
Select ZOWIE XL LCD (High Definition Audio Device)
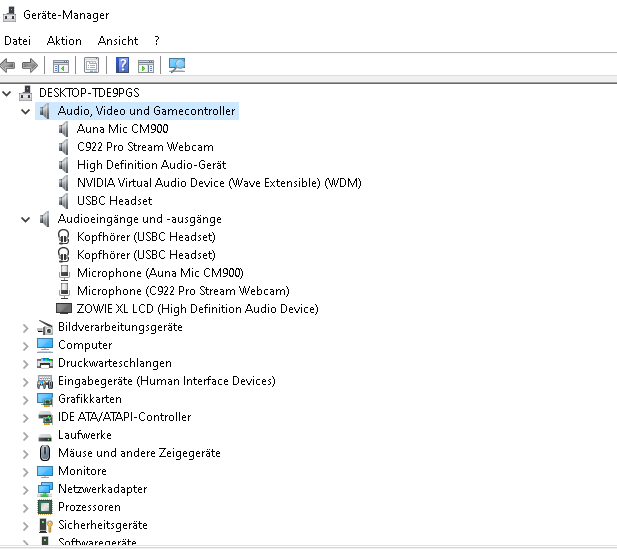pyautogui.click(x=198, y=309)
